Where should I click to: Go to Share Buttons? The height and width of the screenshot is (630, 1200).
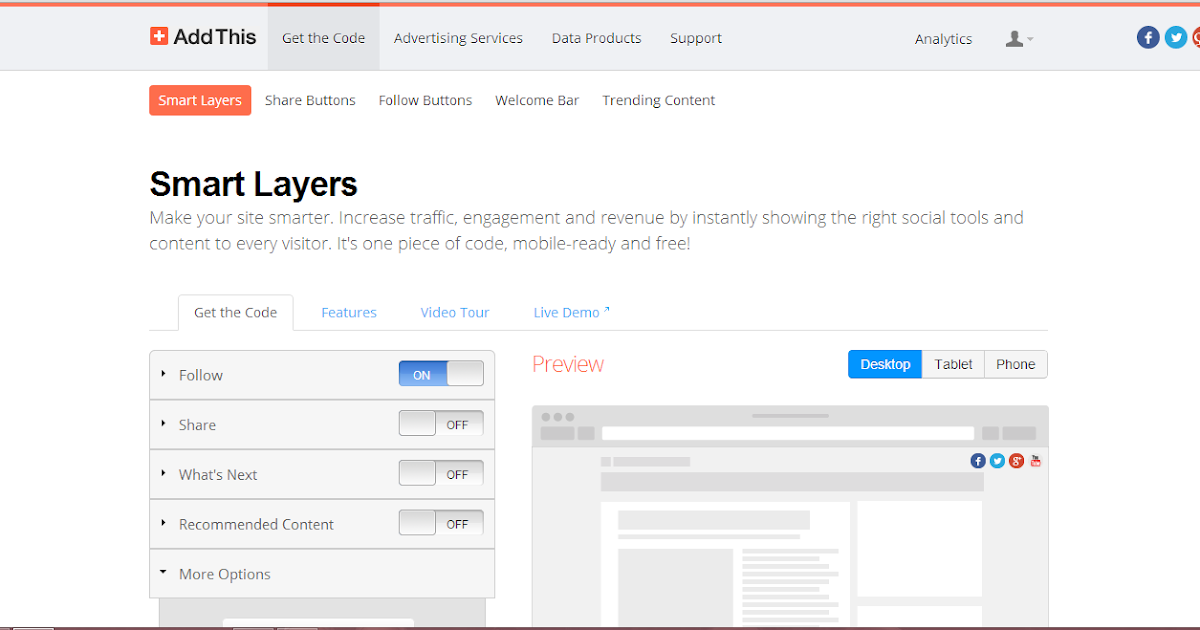click(310, 100)
